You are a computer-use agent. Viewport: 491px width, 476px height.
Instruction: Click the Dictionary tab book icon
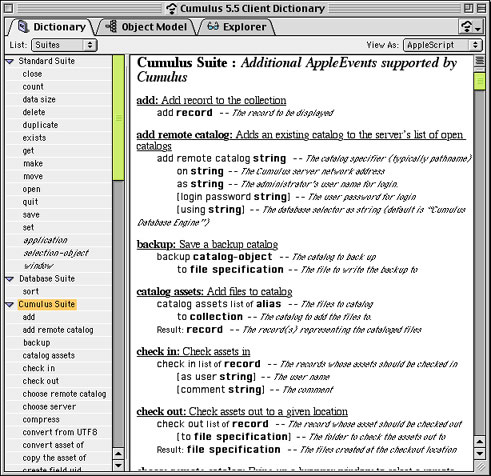(23, 27)
